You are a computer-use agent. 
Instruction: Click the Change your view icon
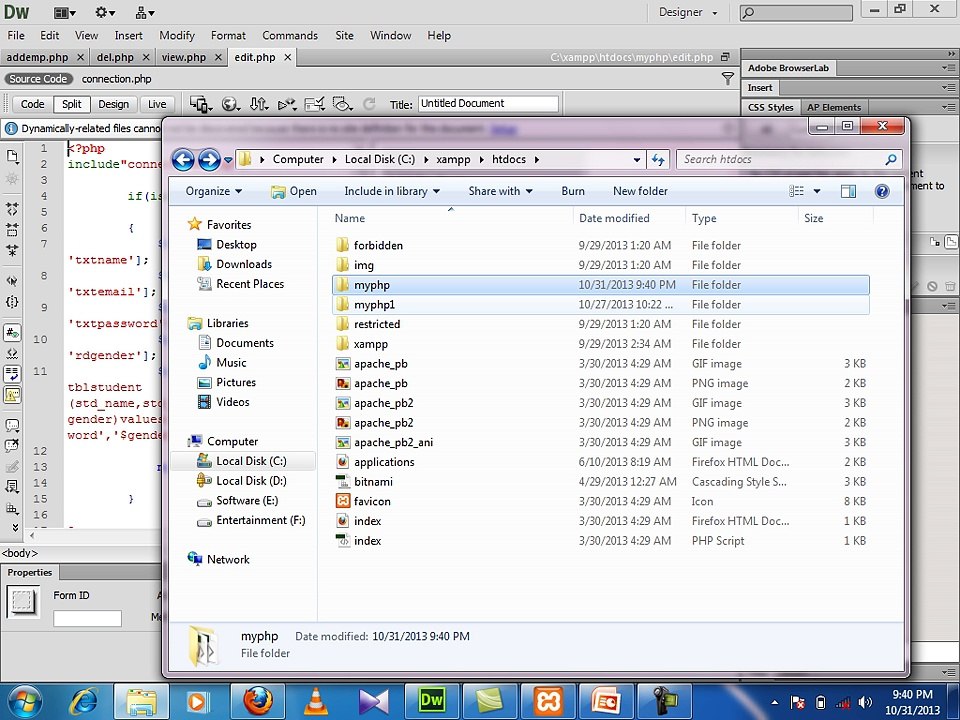[797, 191]
